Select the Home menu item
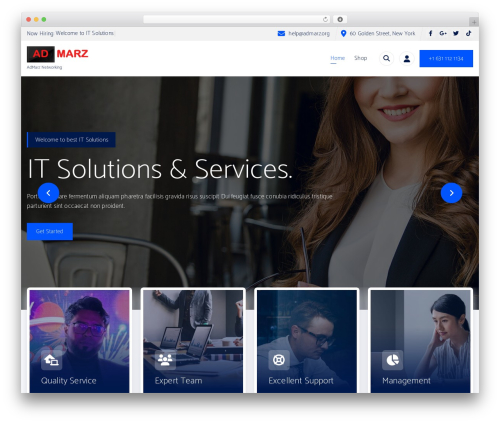 pos(337,58)
